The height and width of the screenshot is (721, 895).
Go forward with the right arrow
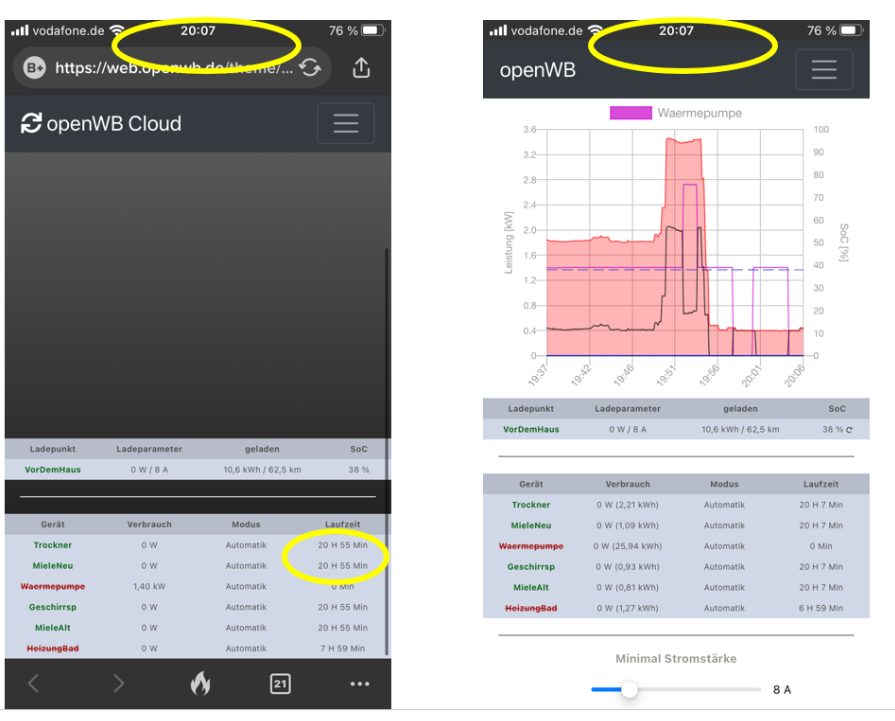coord(118,683)
